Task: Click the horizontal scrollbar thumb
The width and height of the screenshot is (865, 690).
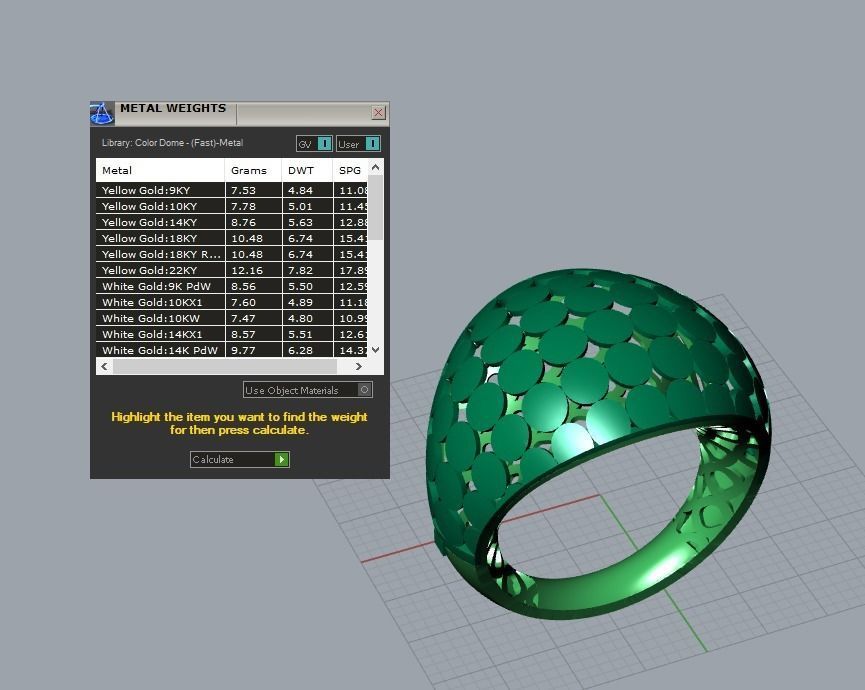Action: coord(225,366)
